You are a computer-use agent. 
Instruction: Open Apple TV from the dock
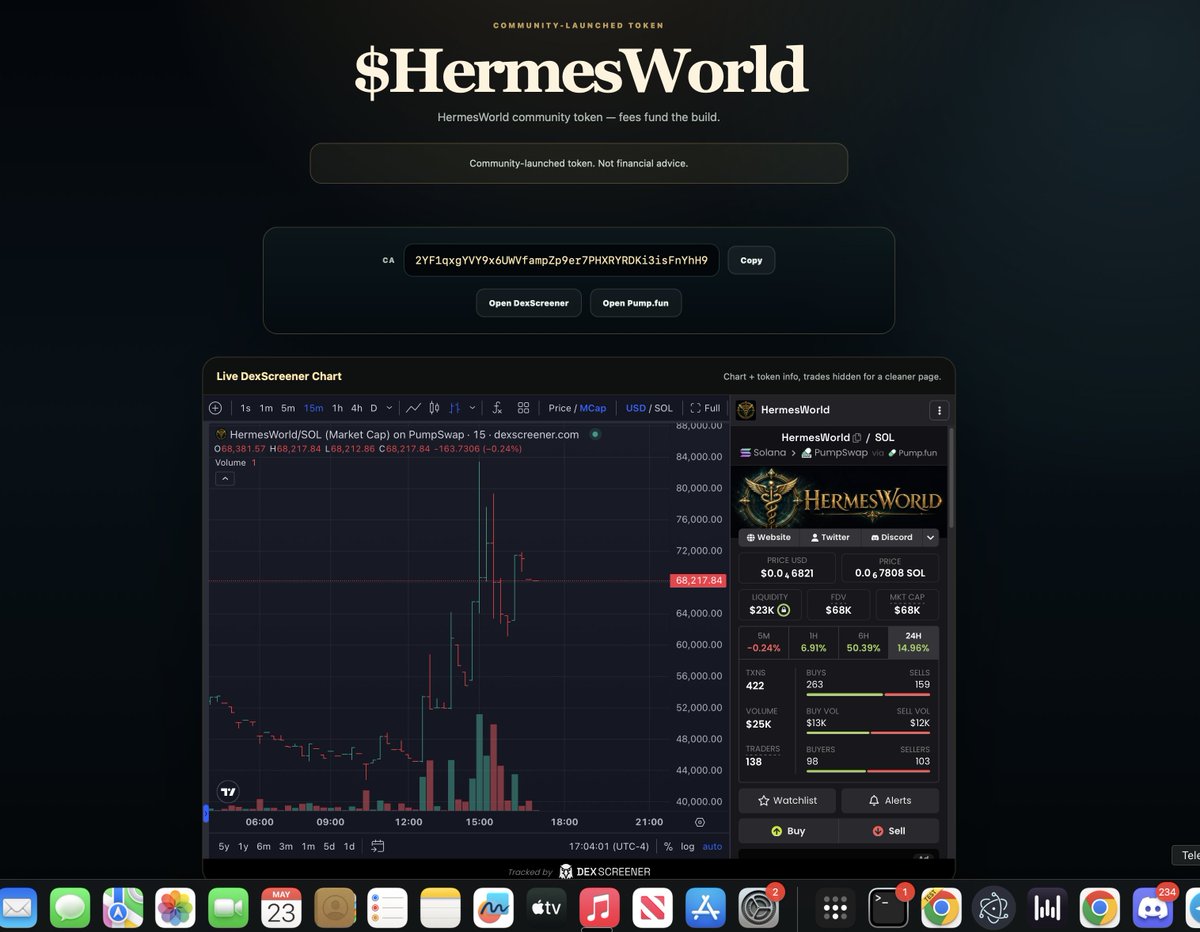click(546, 907)
